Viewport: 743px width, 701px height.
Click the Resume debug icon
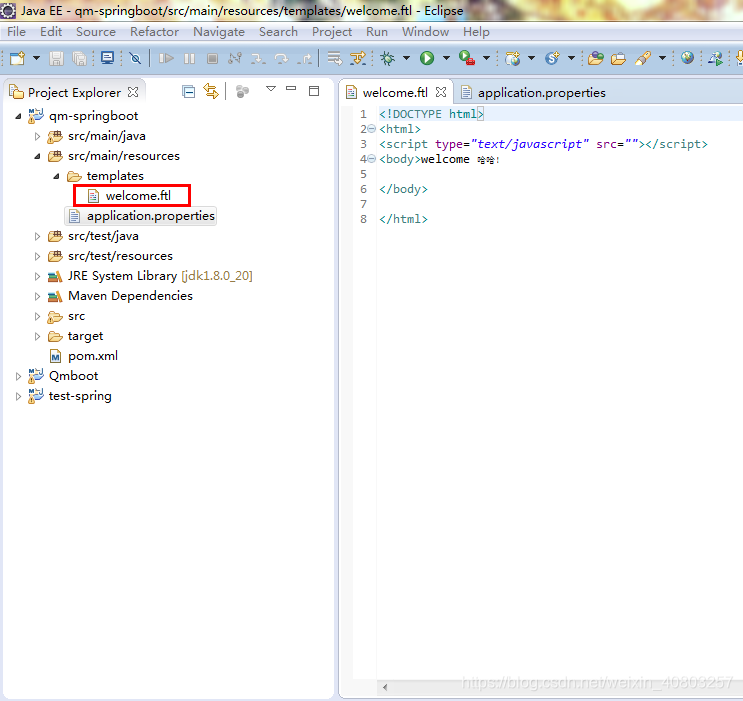coord(166,58)
